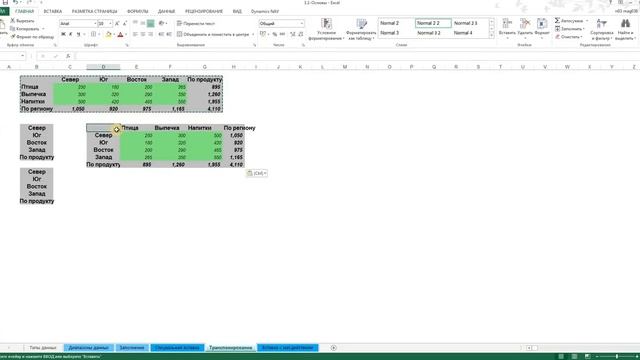Click the comma style (000) icon
Screen dimensions: 640x360
click(282, 34)
